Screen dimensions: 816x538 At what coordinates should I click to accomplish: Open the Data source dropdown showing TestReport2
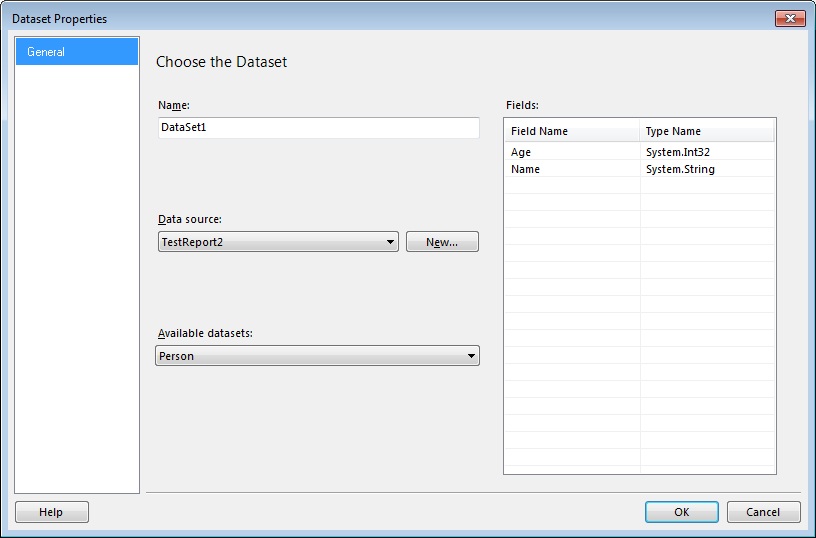(278, 242)
